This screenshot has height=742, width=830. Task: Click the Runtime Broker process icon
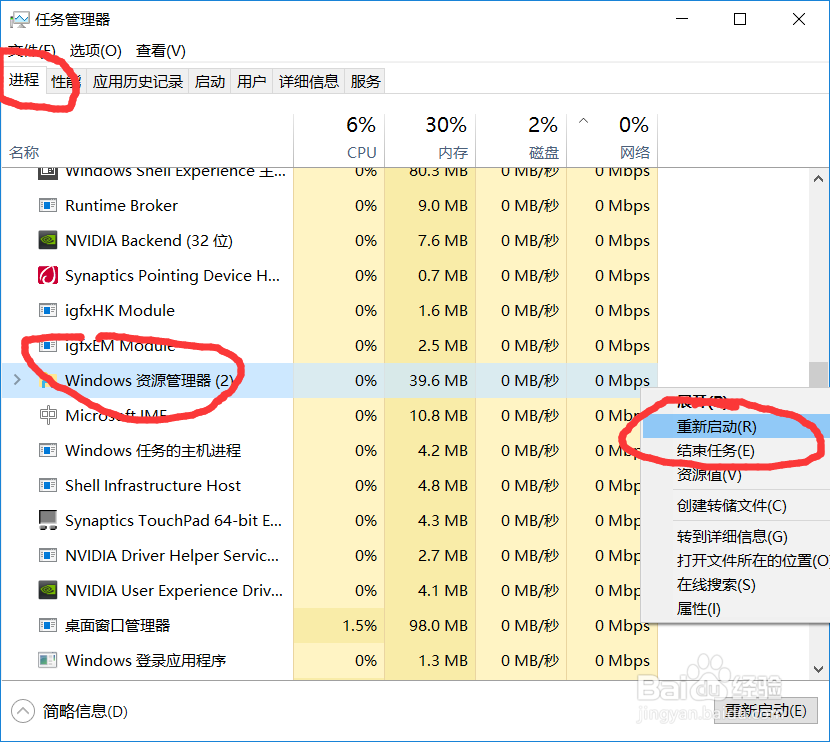[48, 205]
